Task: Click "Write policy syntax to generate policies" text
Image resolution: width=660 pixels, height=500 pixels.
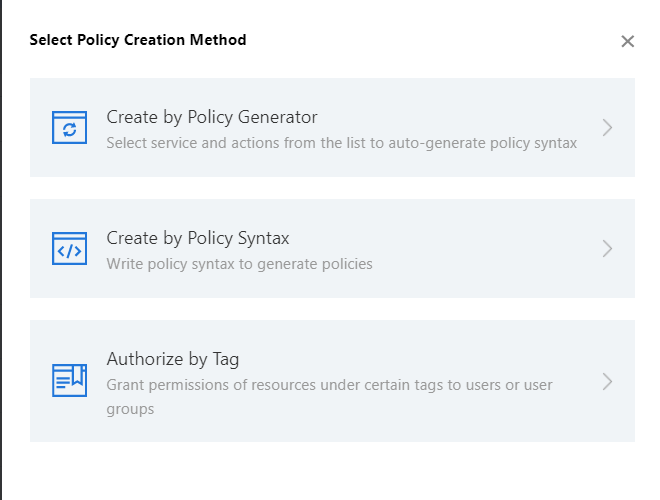Action: (x=239, y=264)
